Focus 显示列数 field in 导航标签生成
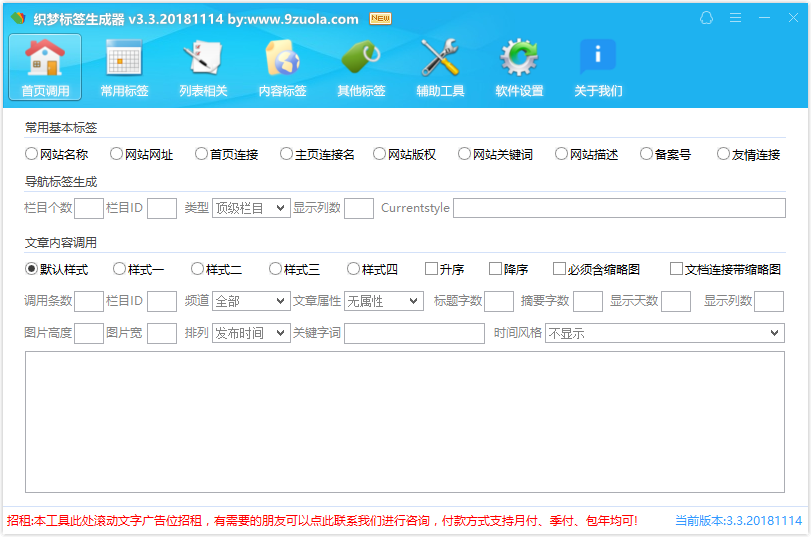811x537 pixels. point(359,208)
